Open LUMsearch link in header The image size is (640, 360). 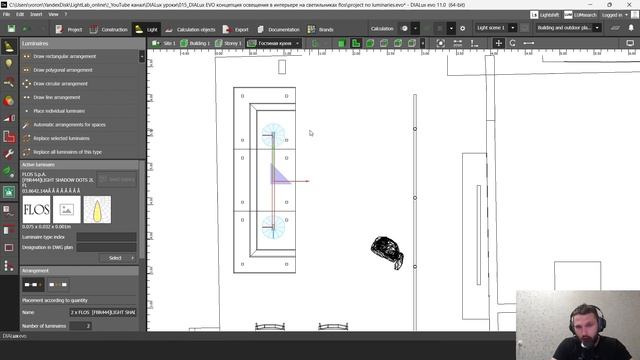coord(580,15)
